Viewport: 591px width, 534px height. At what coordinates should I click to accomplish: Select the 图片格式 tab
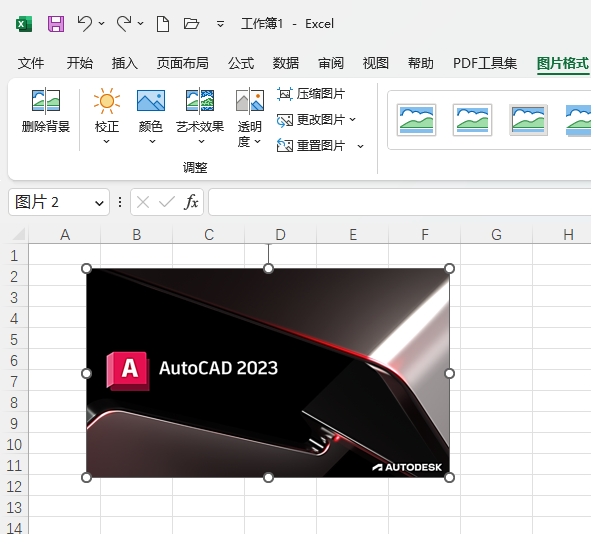pyautogui.click(x=563, y=63)
